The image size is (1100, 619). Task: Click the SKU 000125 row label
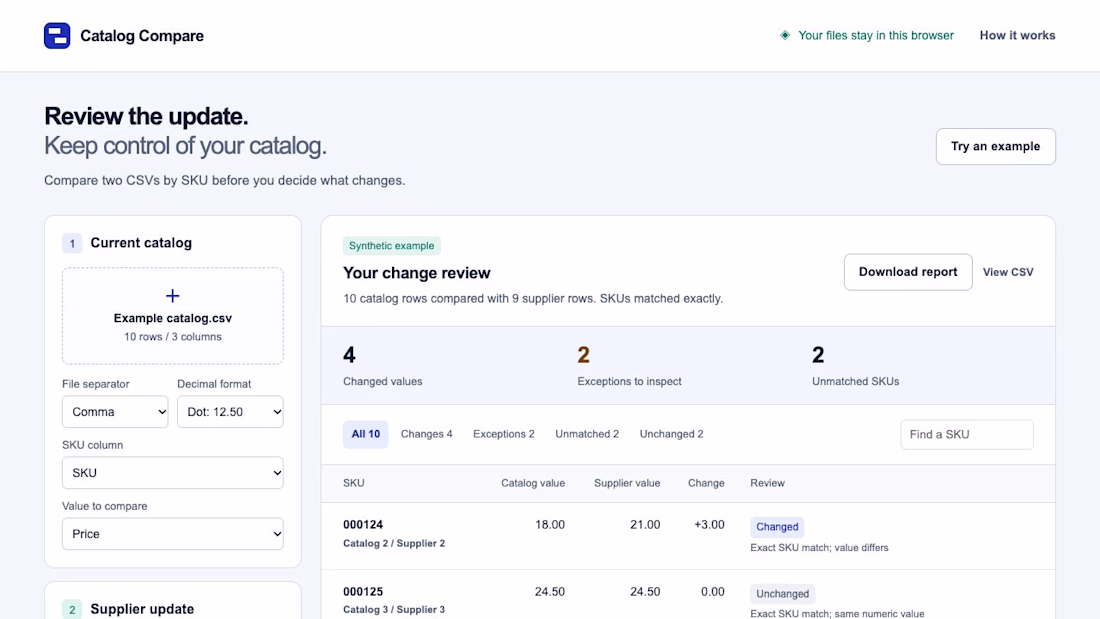[363, 592]
